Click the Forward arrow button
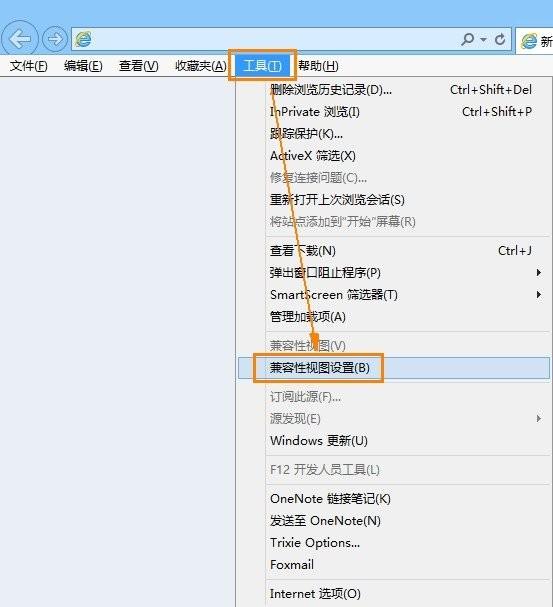The height and width of the screenshot is (607, 553). [55, 39]
